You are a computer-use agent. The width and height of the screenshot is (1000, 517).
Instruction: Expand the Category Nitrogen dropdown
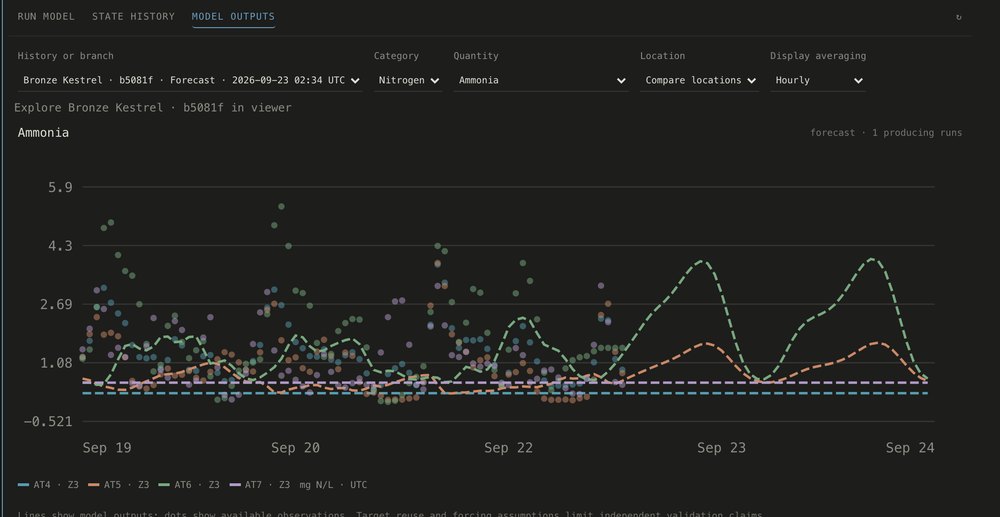(408, 80)
